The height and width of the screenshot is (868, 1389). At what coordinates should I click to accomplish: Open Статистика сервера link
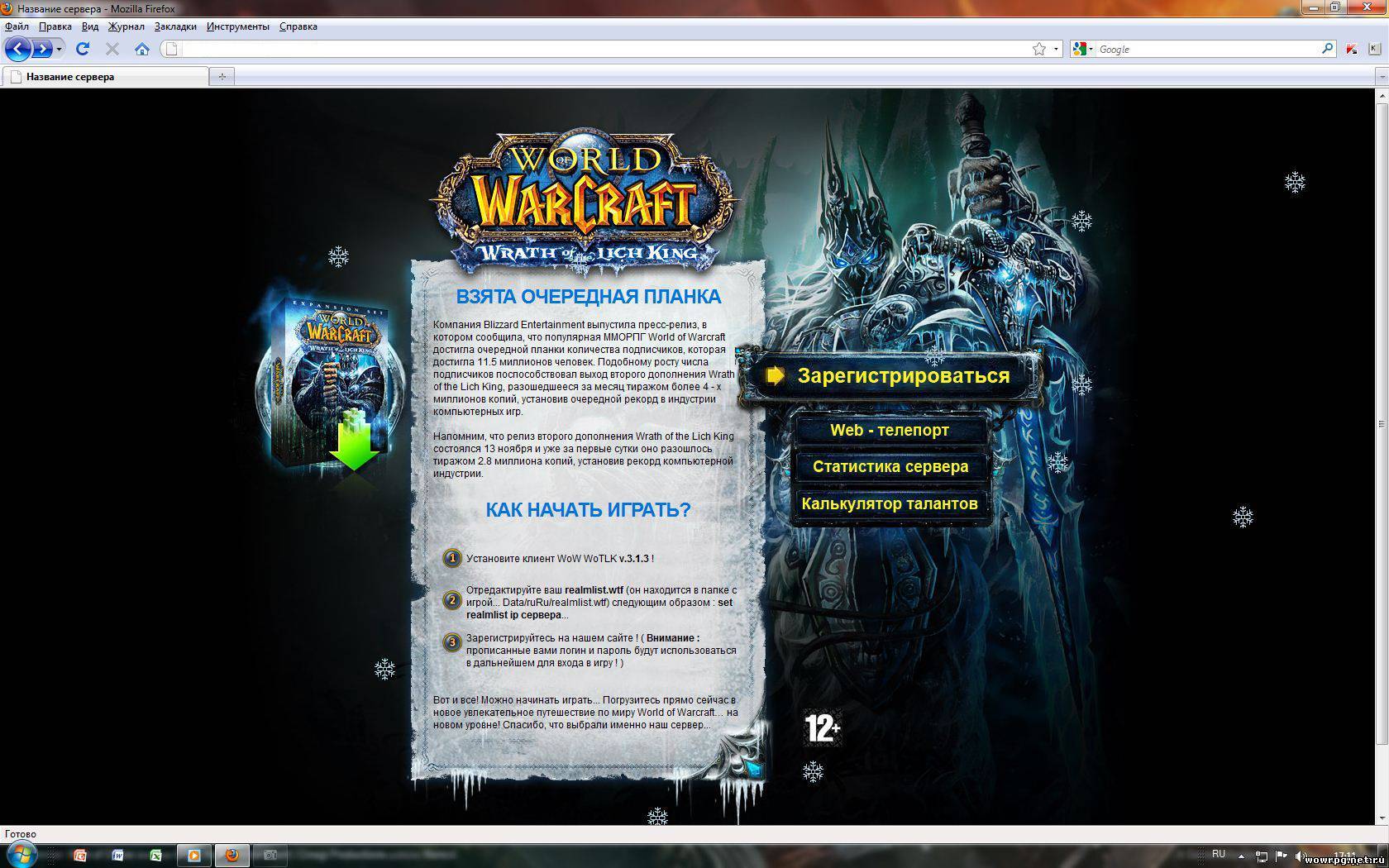[x=890, y=467]
